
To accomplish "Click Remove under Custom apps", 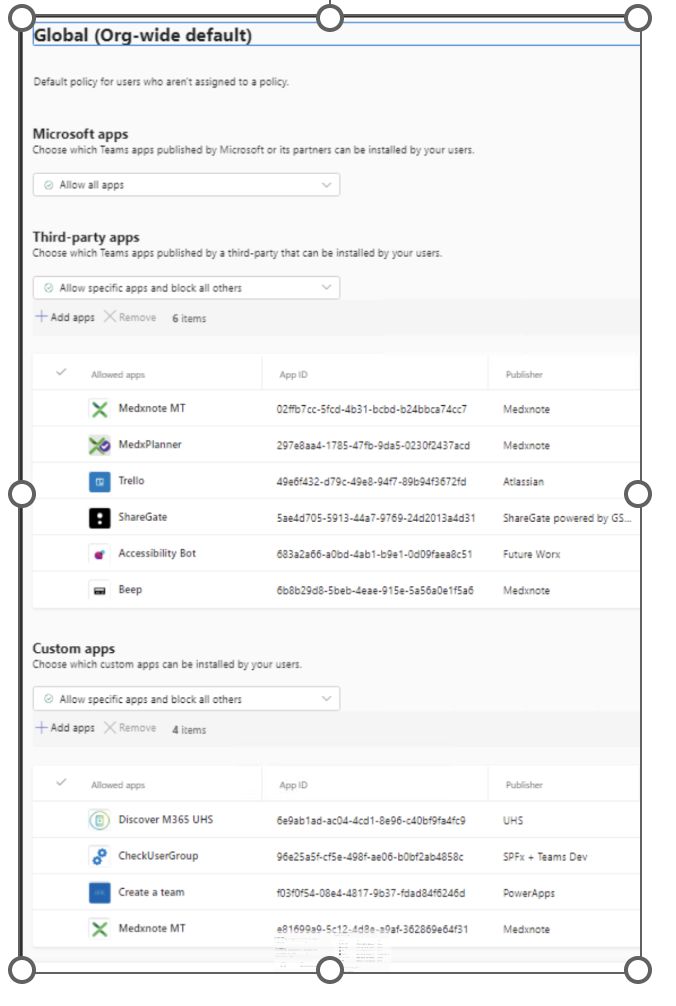I will tap(130, 728).
